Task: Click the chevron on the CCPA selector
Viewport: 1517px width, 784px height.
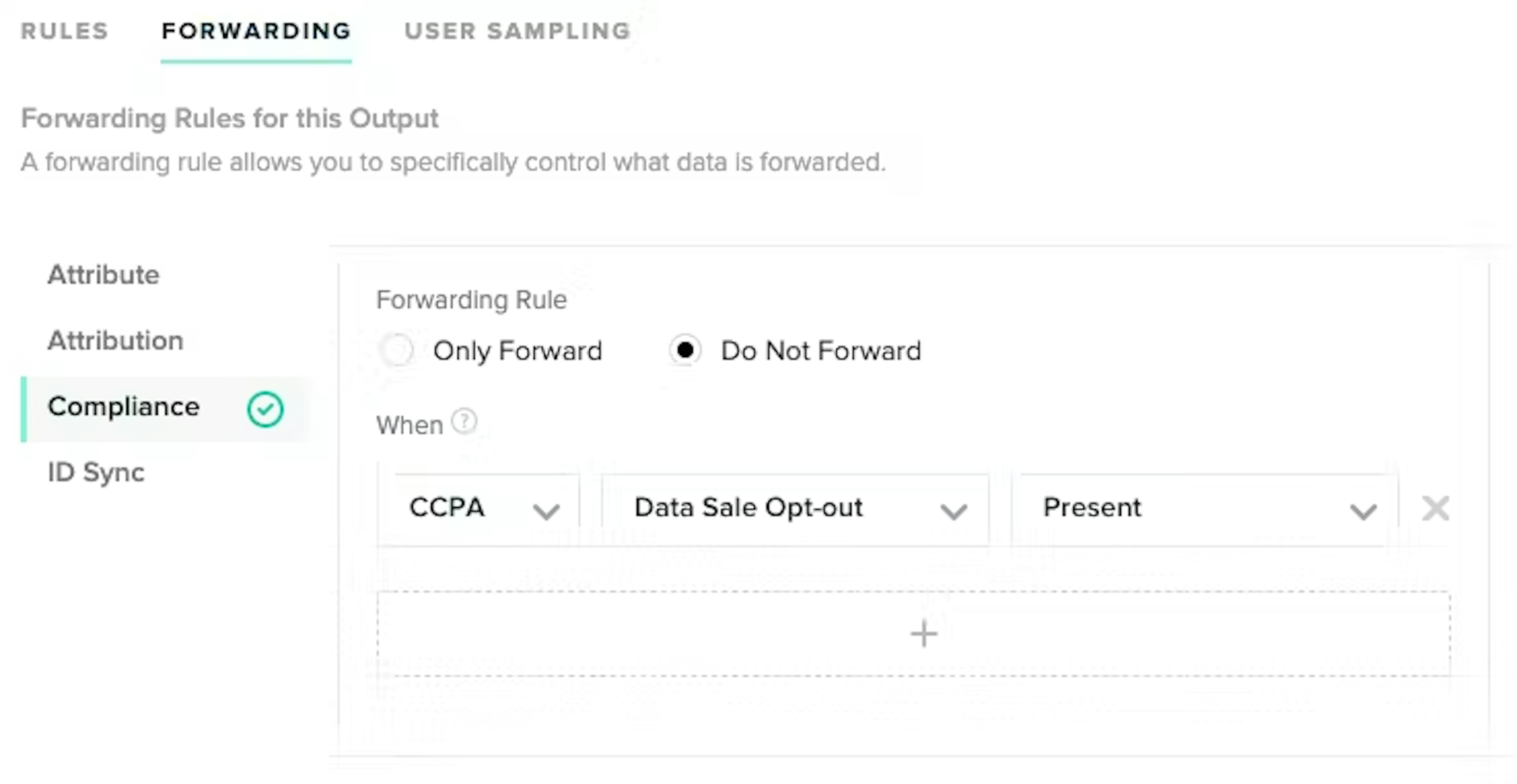Action: [x=547, y=510]
